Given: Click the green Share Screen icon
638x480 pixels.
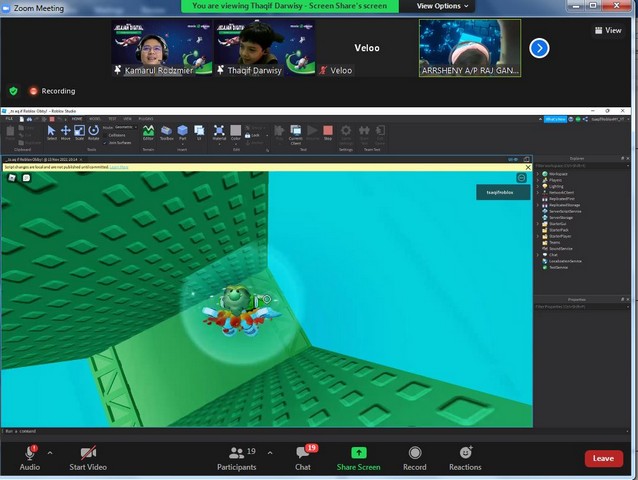Looking at the screenshot, I should 358,453.
